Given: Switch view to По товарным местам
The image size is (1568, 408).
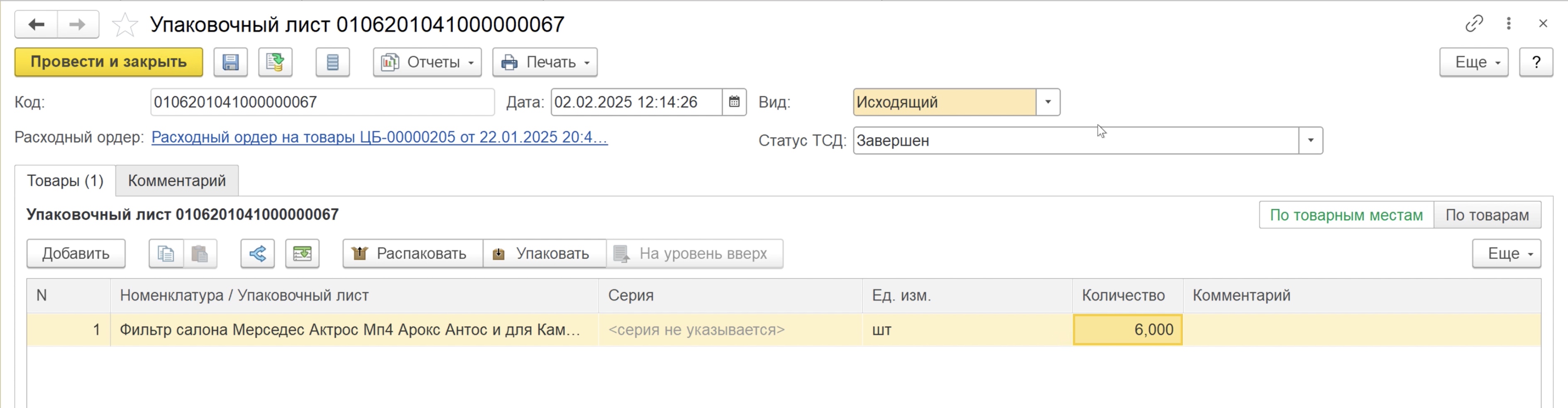Looking at the screenshot, I should coord(1346,215).
